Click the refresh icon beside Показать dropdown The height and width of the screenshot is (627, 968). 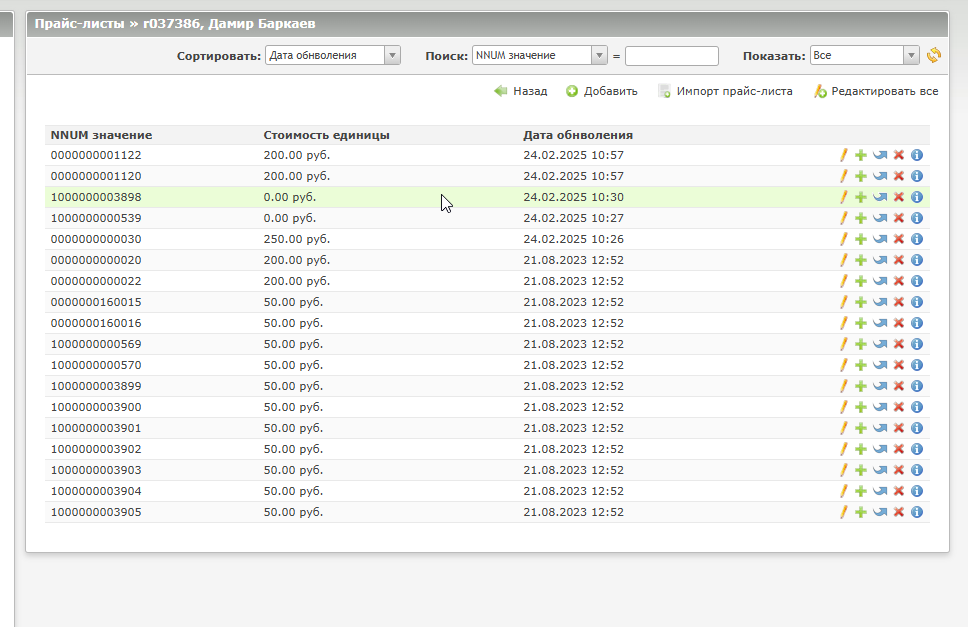[x=933, y=55]
